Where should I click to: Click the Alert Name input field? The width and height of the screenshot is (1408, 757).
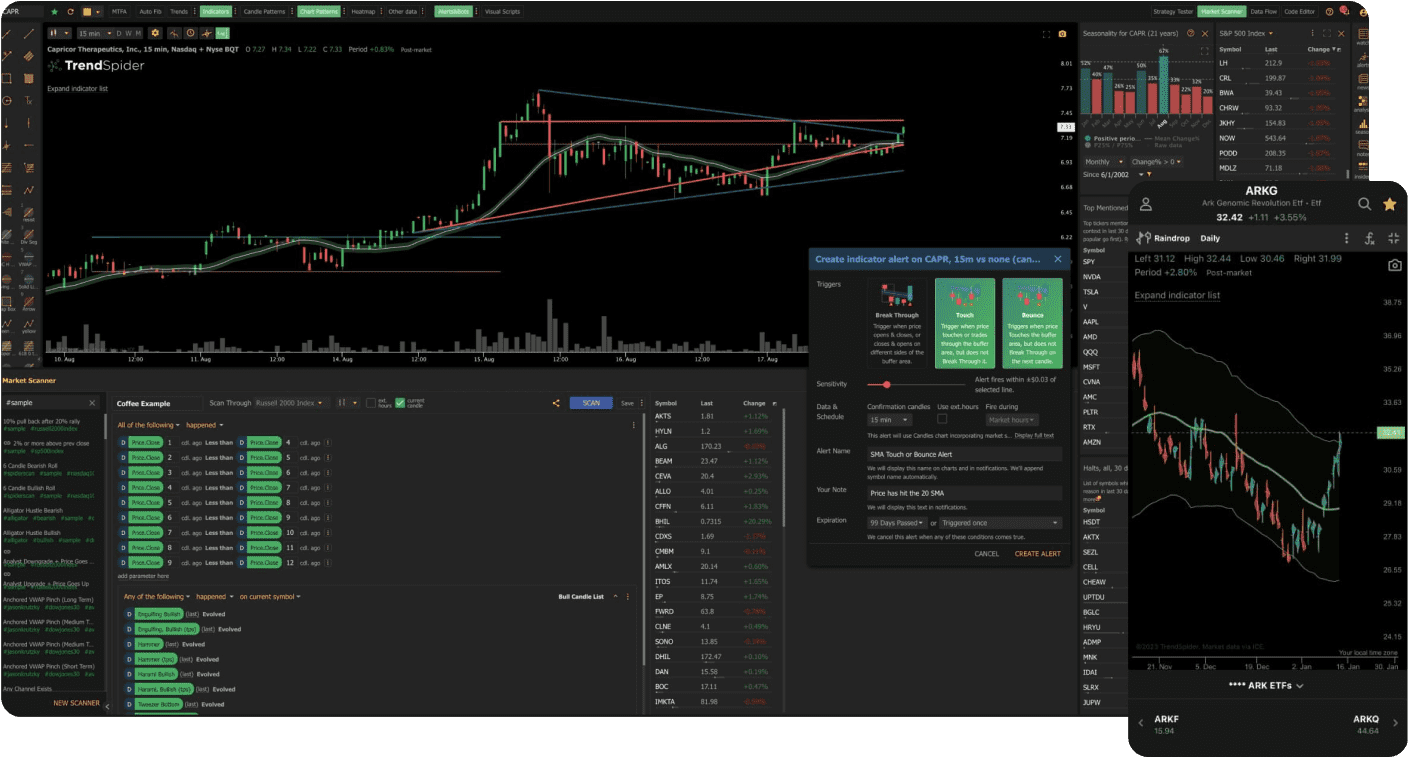(963, 454)
